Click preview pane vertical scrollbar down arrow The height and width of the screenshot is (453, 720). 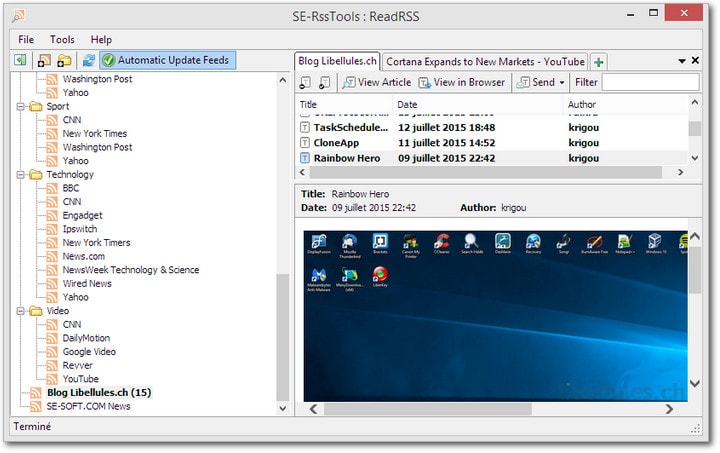(x=695, y=383)
